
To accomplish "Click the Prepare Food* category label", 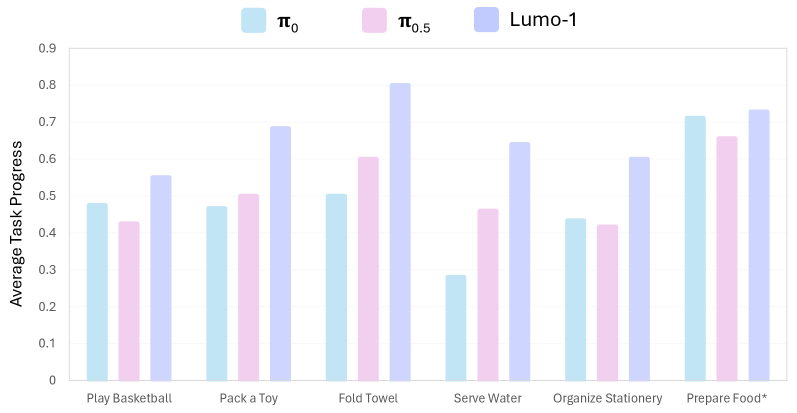I will (x=727, y=398).
